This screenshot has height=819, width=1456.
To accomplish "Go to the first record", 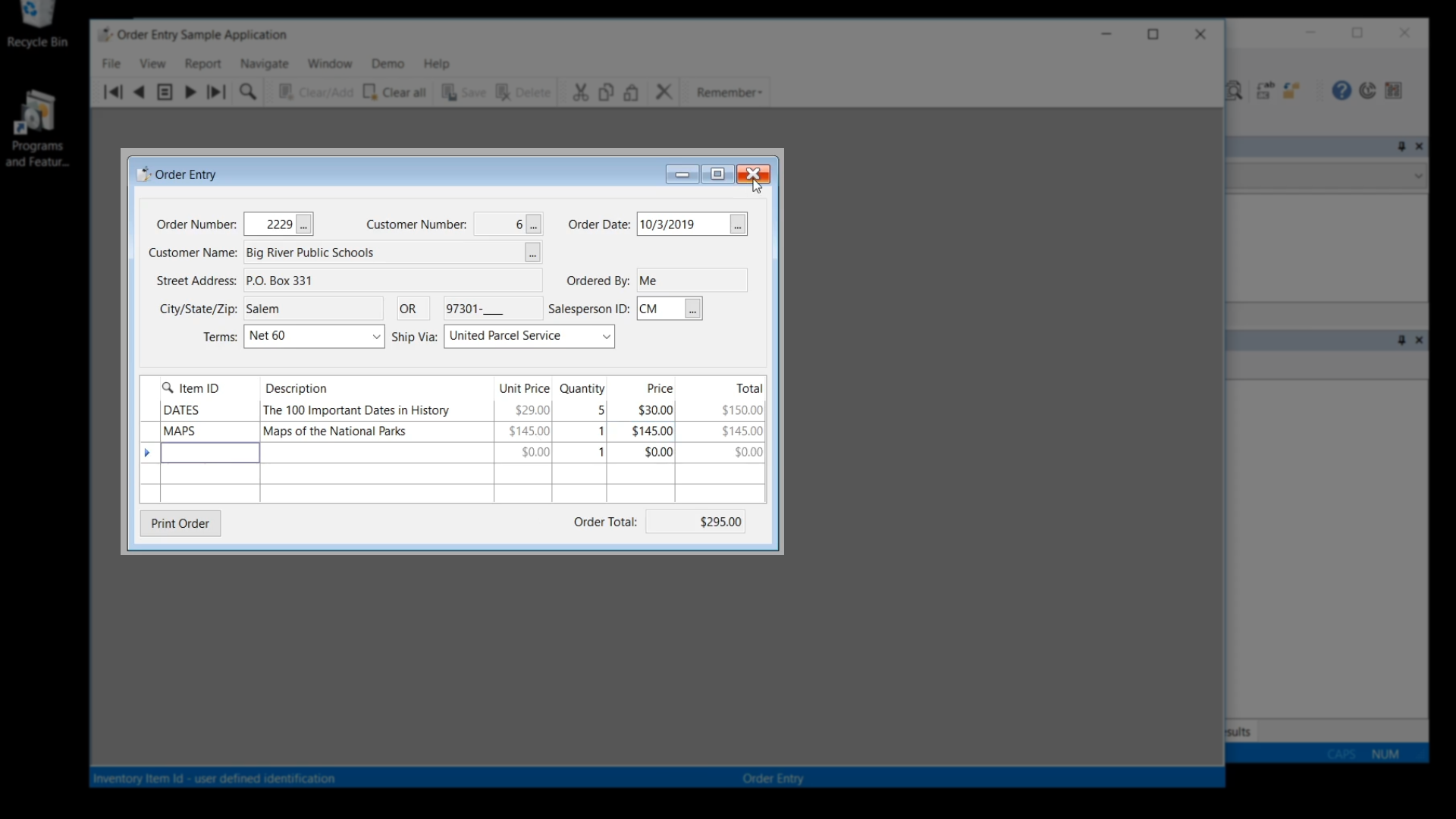I will 113,93.
